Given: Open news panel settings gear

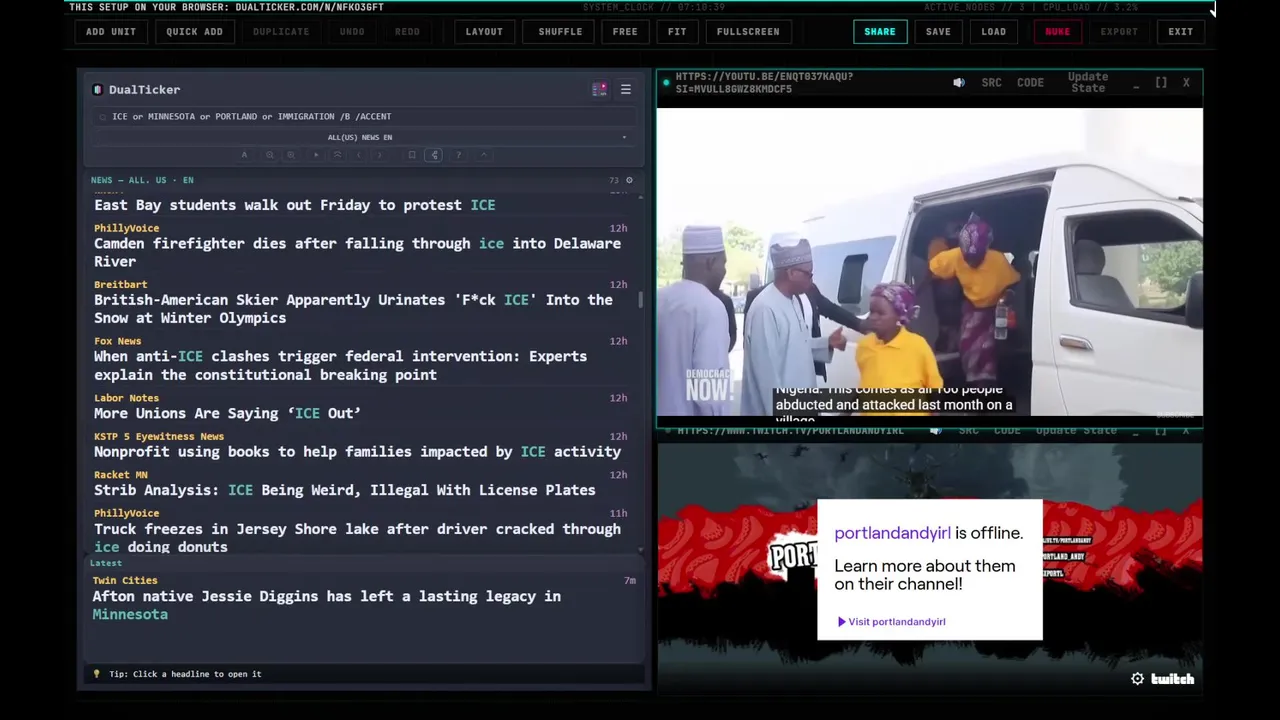Looking at the screenshot, I should 629,180.
